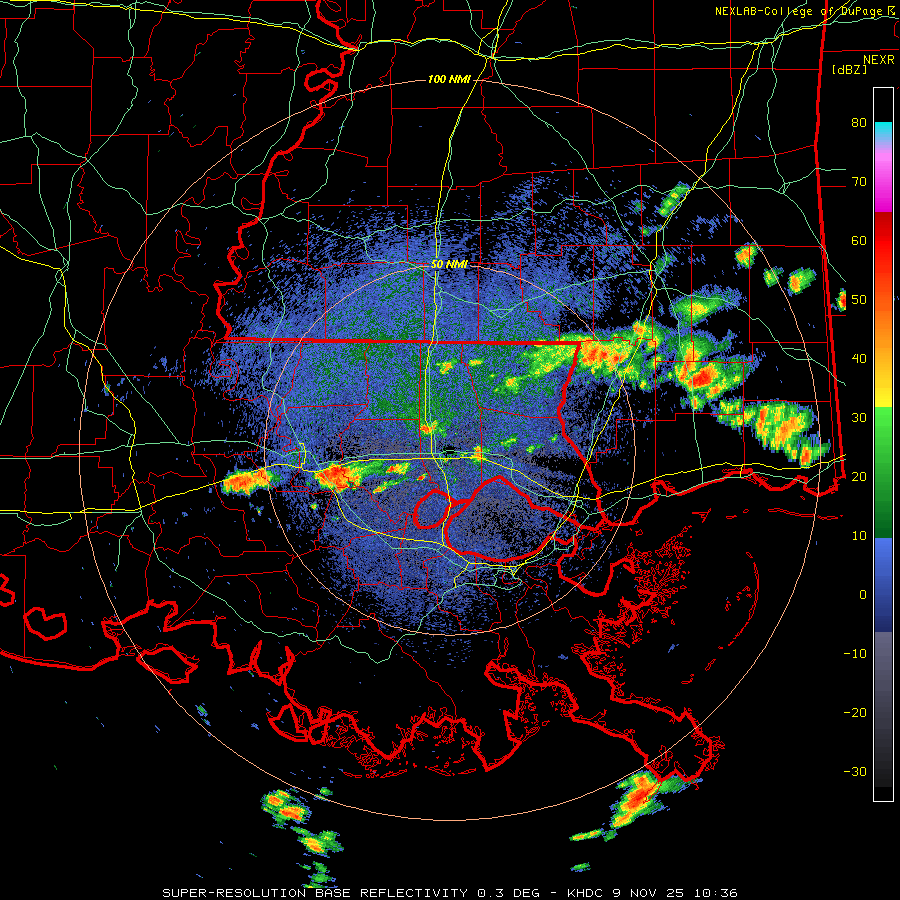Click the NEXLAB-College of DuPage header text
This screenshot has width=900, height=900.
[807, 11]
